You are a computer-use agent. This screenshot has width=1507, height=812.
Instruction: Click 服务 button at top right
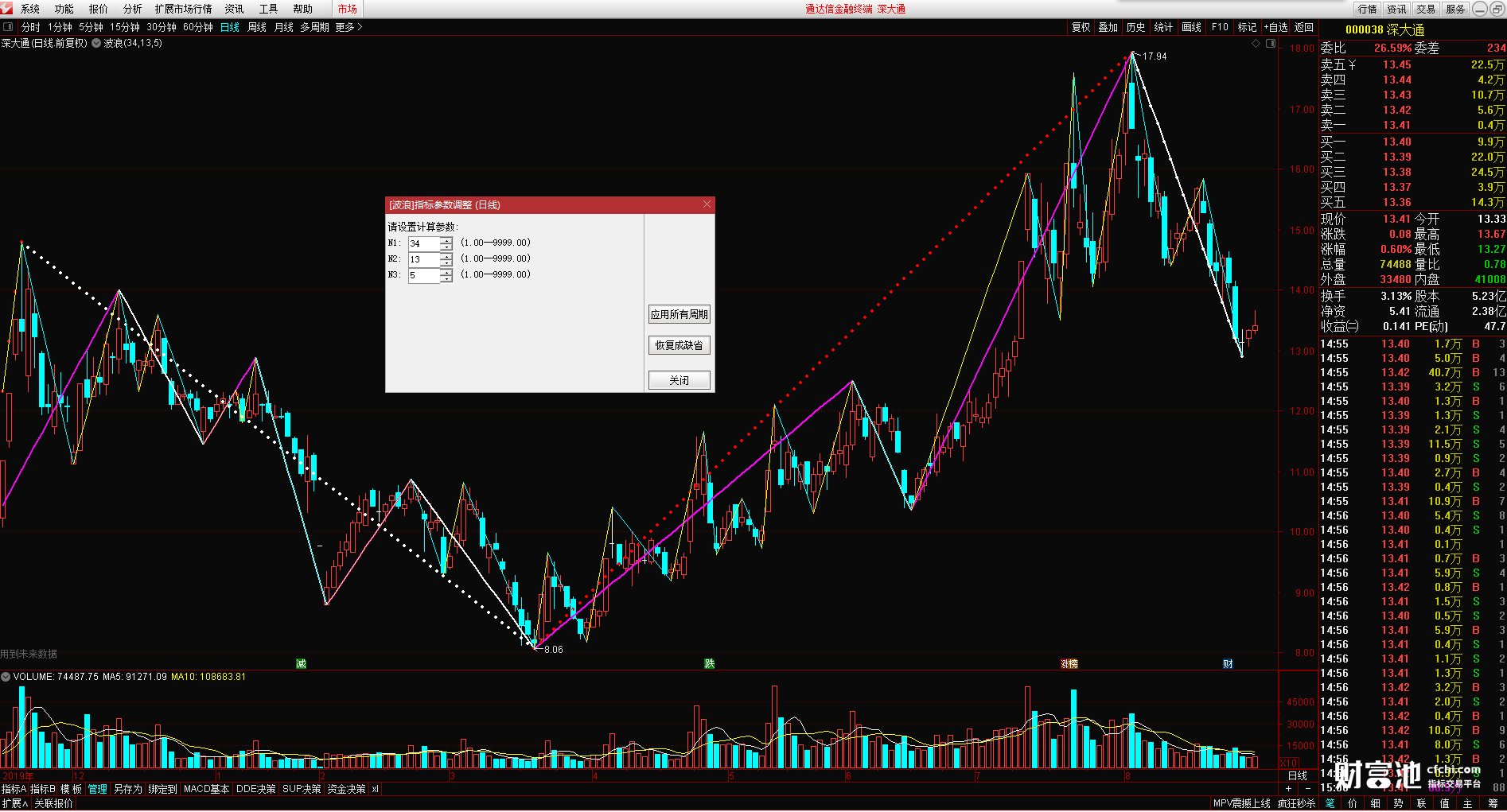coord(1456,9)
